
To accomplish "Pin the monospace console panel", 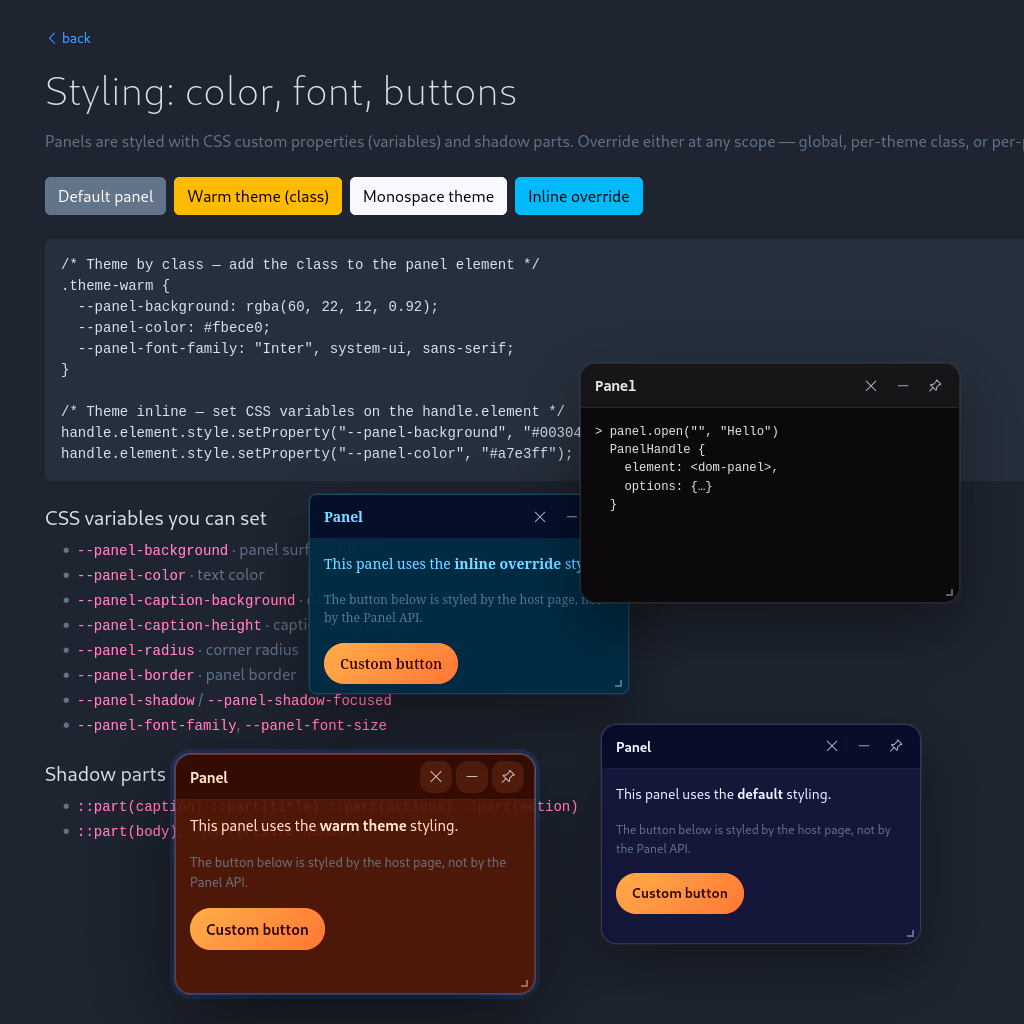I will 935,386.
